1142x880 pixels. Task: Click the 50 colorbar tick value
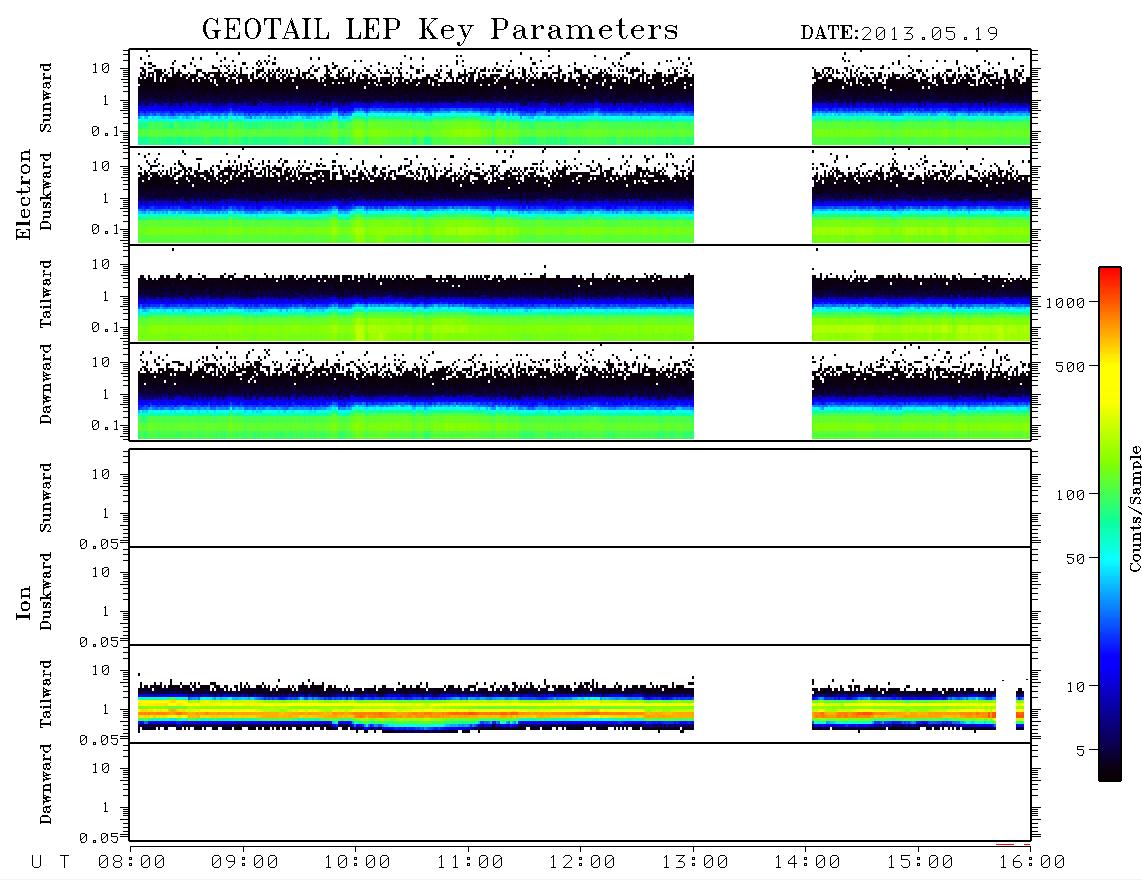tap(1075, 559)
